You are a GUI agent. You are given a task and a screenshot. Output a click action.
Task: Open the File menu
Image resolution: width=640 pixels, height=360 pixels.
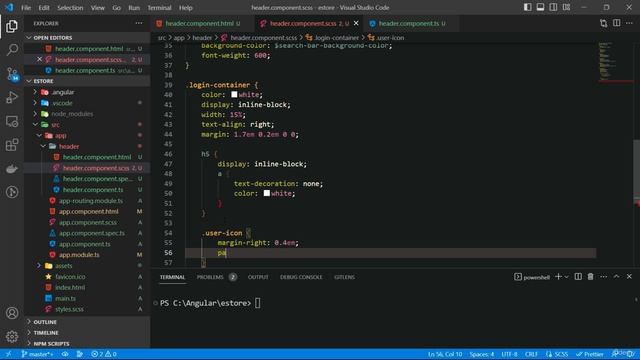[26, 7]
